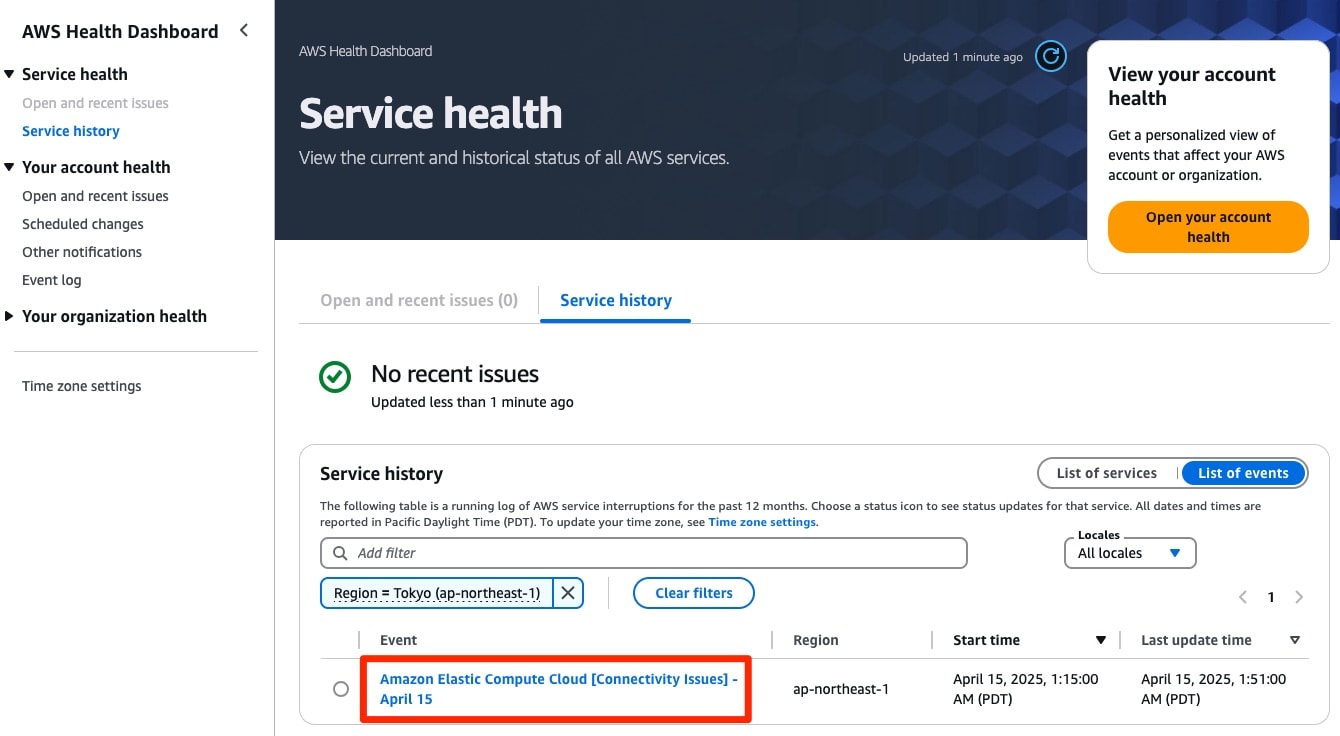
Task: Refresh the service health data
Action: [x=1050, y=56]
